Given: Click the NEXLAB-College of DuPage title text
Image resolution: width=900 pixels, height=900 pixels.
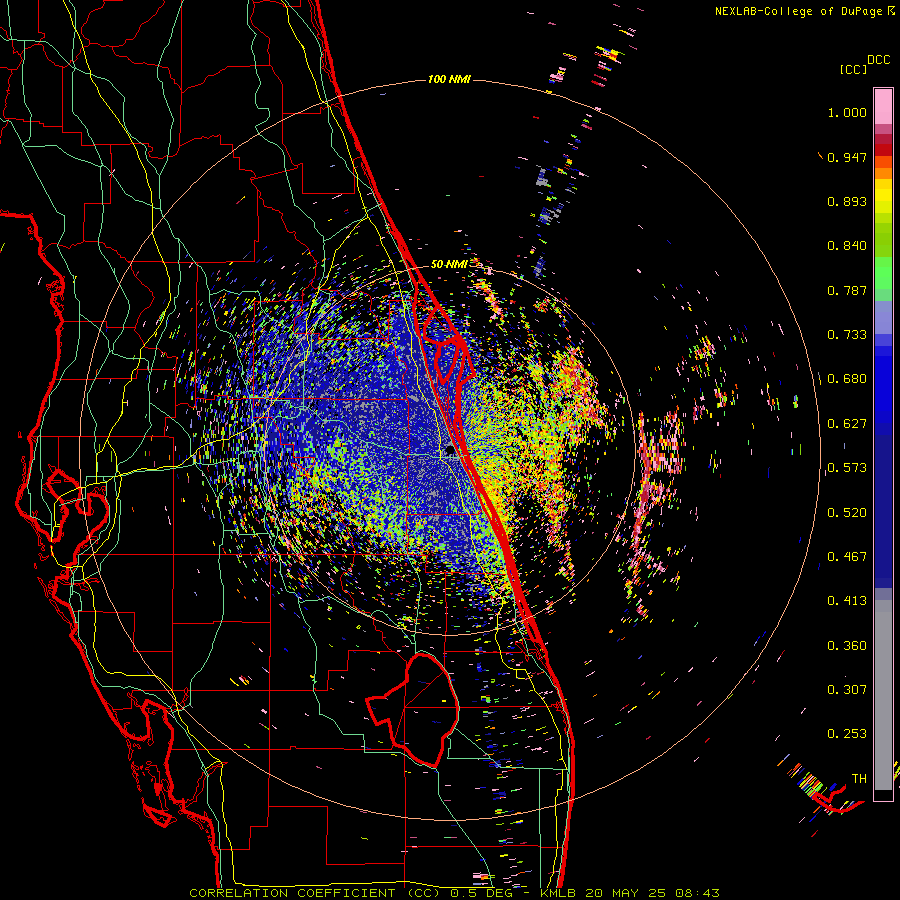Looking at the screenshot, I should pos(800,11).
